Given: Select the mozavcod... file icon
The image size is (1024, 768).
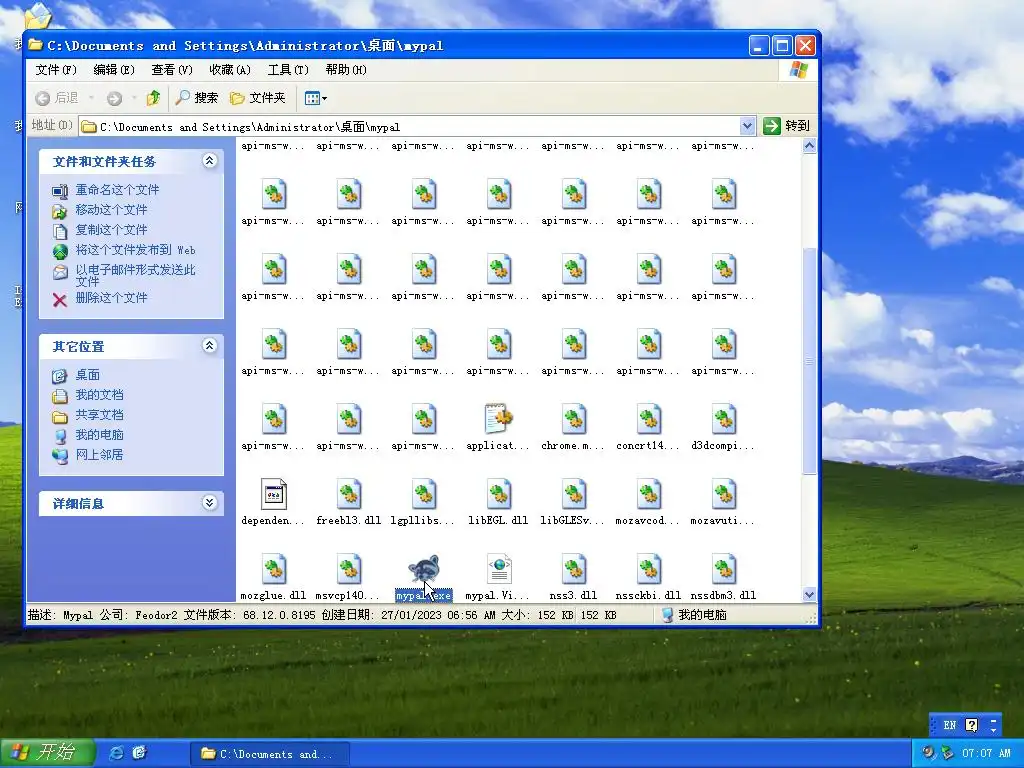Looking at the screenshot, I should (x=649, y=494).
